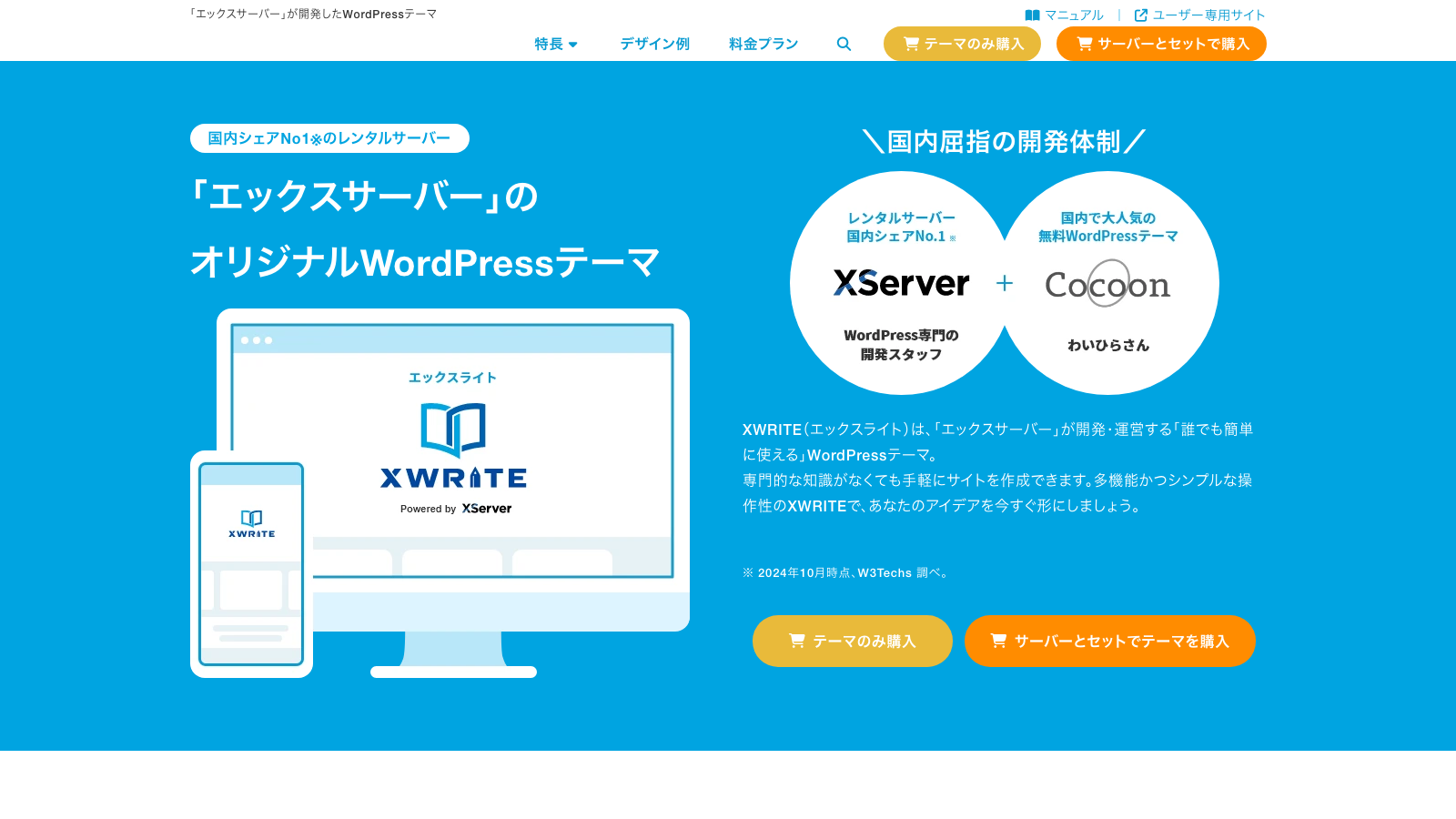Click the エックスライト label on the monitor
1456x819 pixels.
pos(452,378)
